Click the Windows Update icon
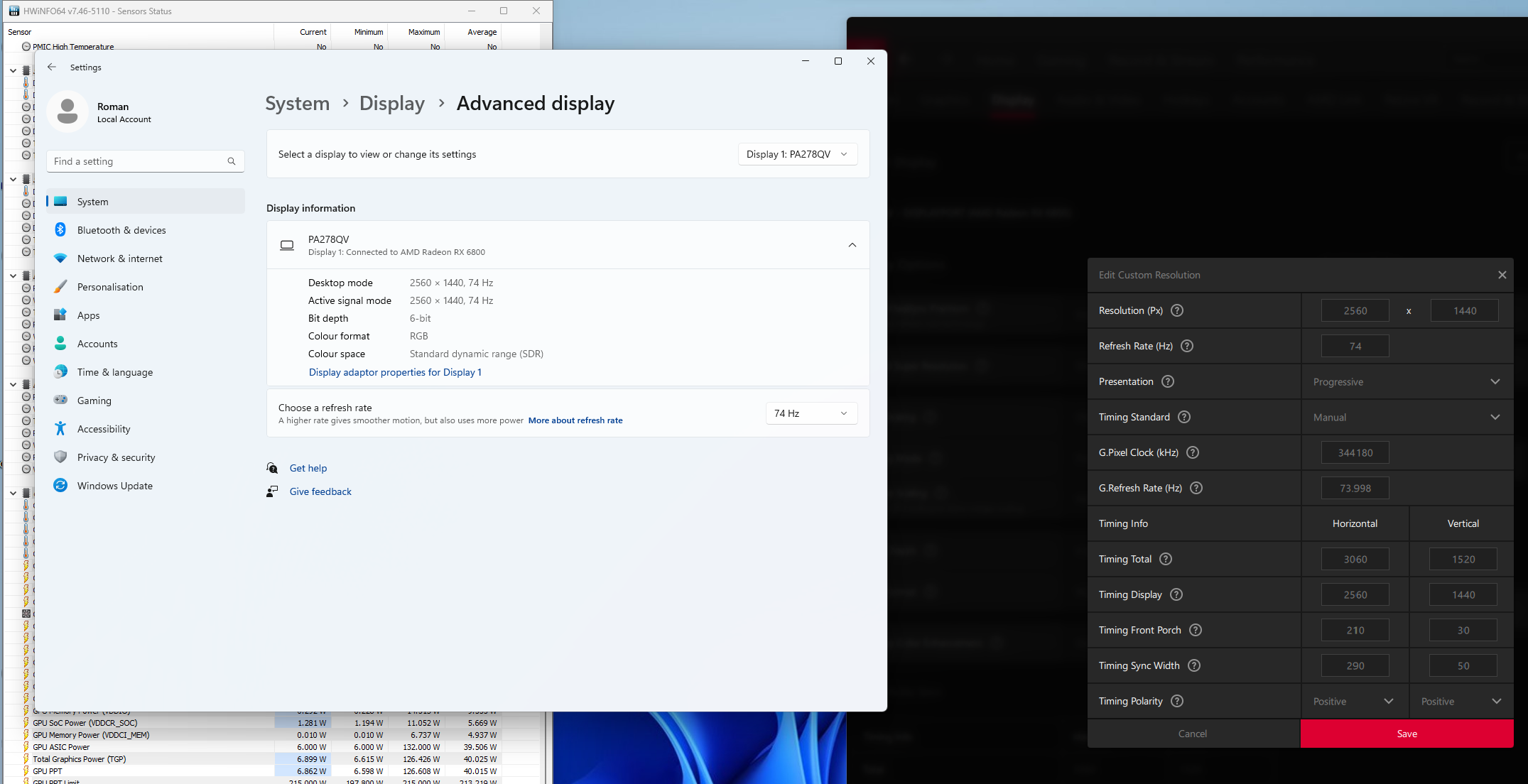This screenshot has height=784, width=1528. tap(60, 486)
